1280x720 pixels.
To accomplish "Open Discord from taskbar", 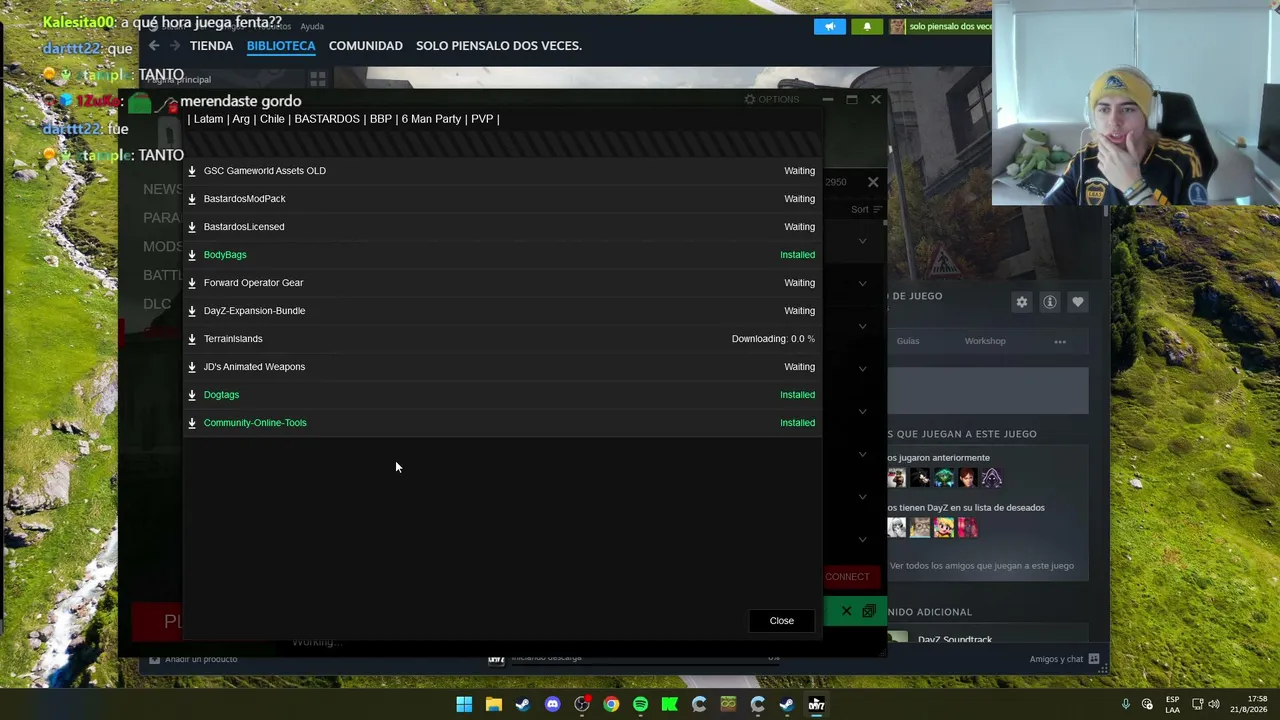I will (552, 705).
